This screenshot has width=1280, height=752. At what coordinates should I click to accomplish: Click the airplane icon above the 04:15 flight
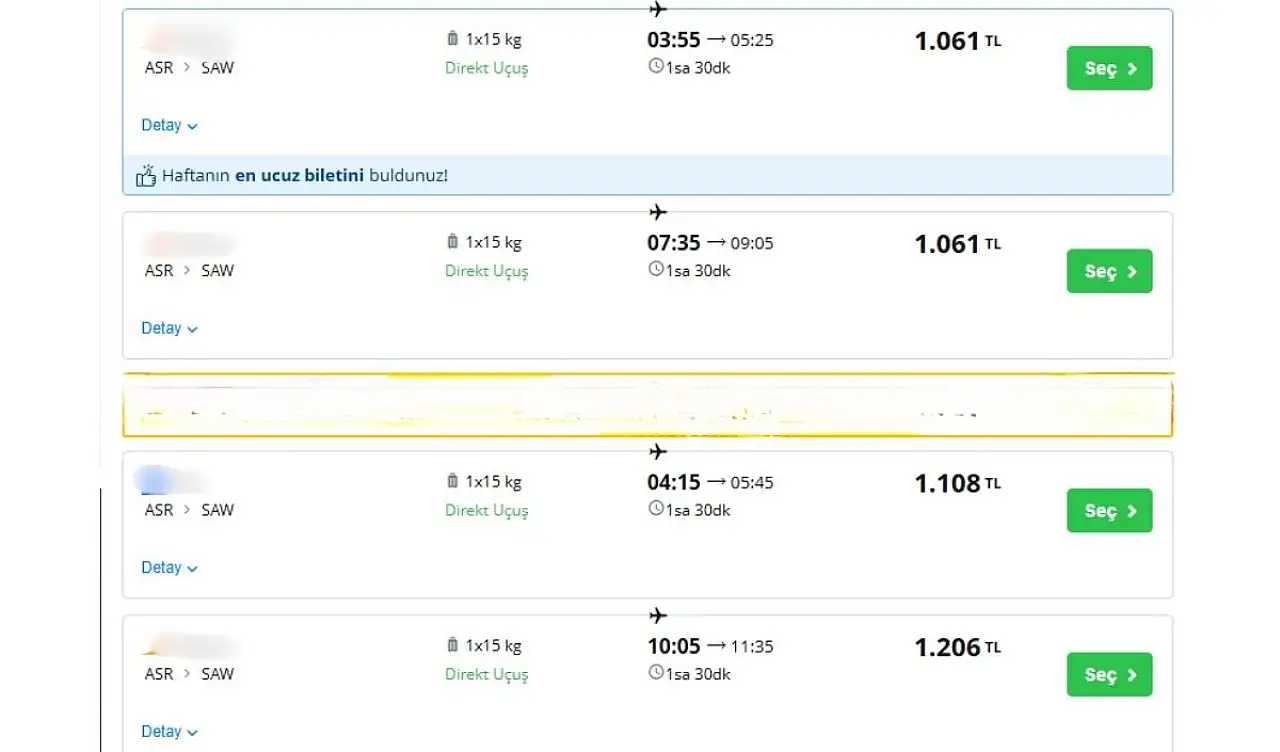(657, 451)
